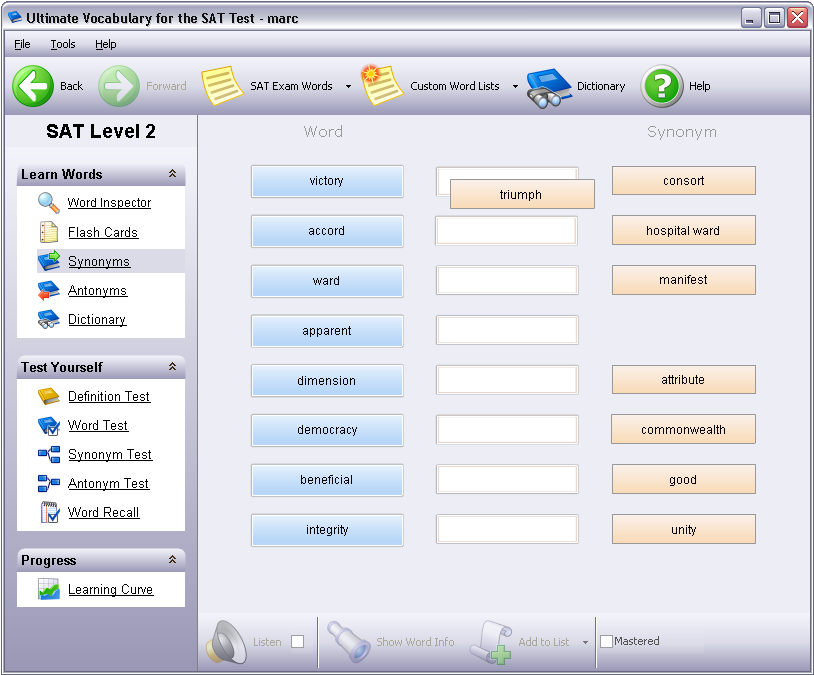The image size is (814, 675).
Task: Open the Word Recall link
Action: (103, 512)
